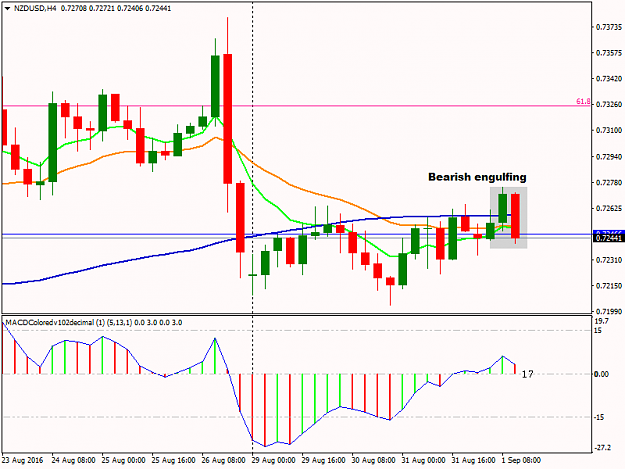Select the vertical dashed period separator line
Image resolution: width=625 pixels, height=469 pixels.
[x=252, y=227]
